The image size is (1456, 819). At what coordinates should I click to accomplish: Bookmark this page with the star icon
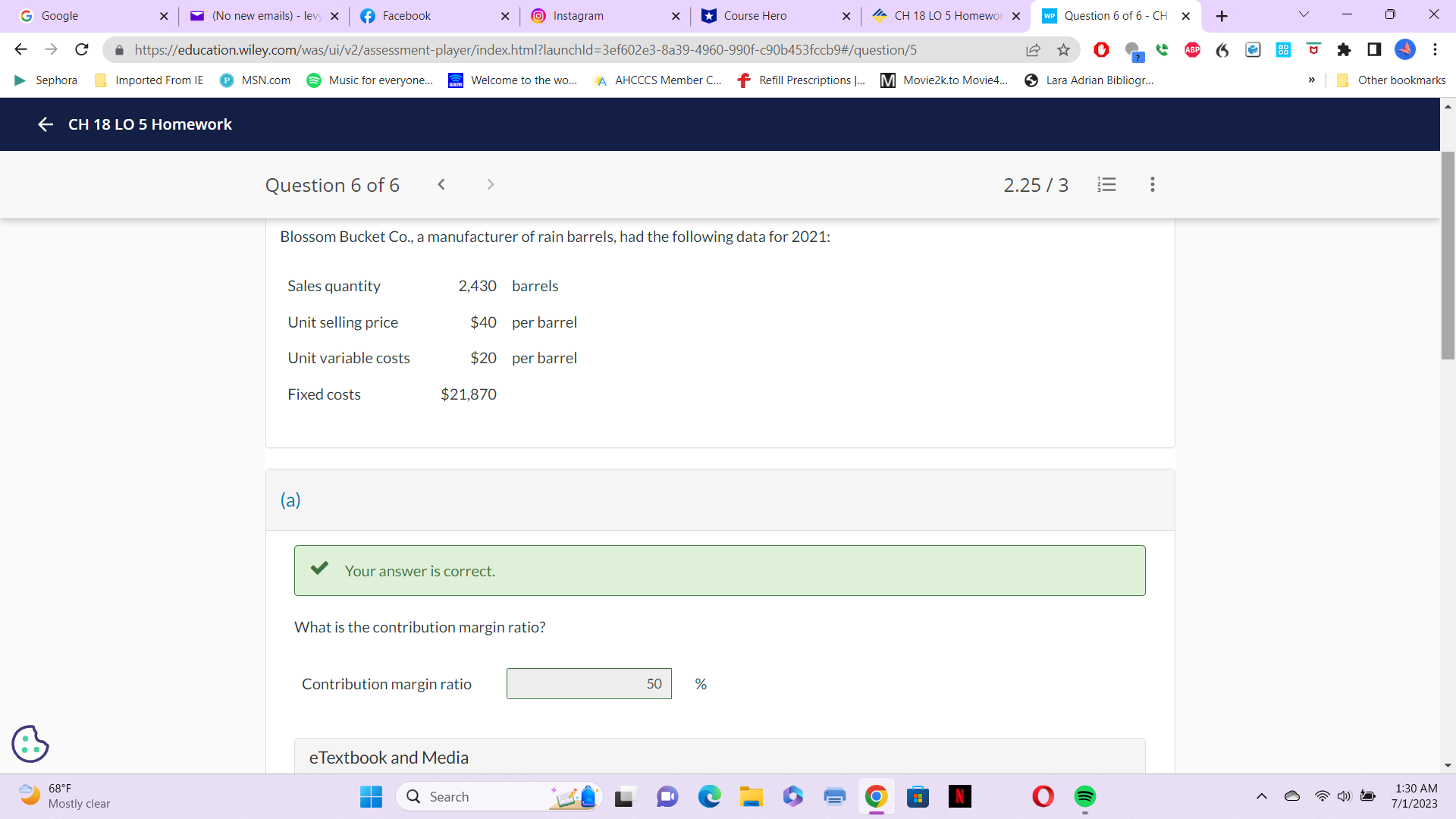[x=1063, y=50]
